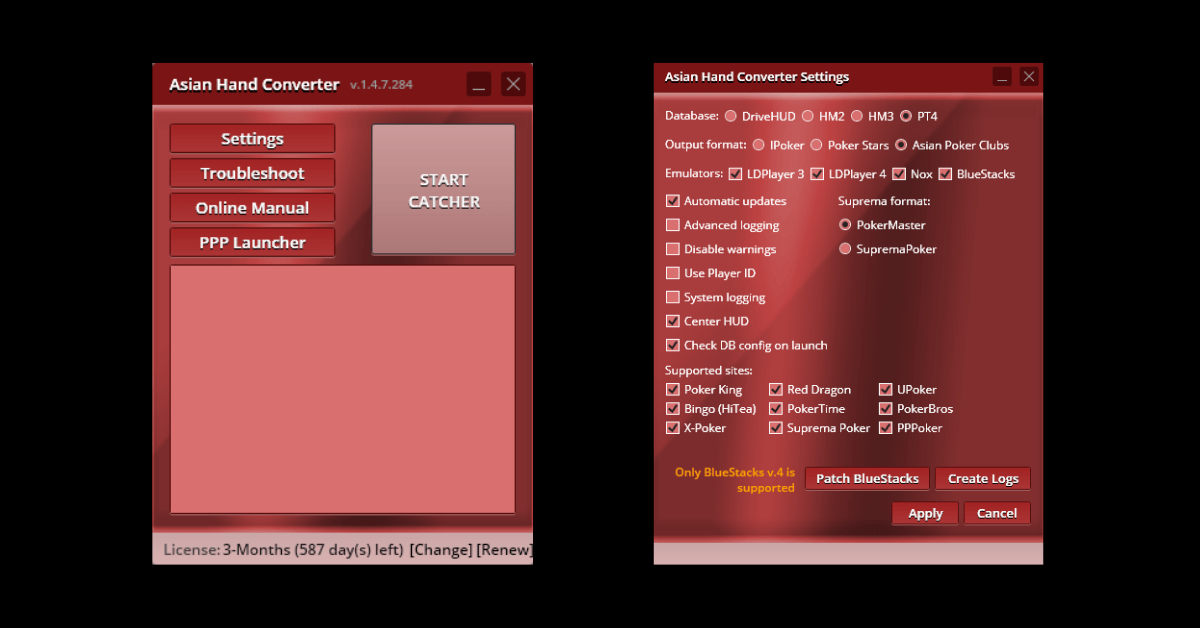Toggle Center HUD checkbox

[673, 321]
